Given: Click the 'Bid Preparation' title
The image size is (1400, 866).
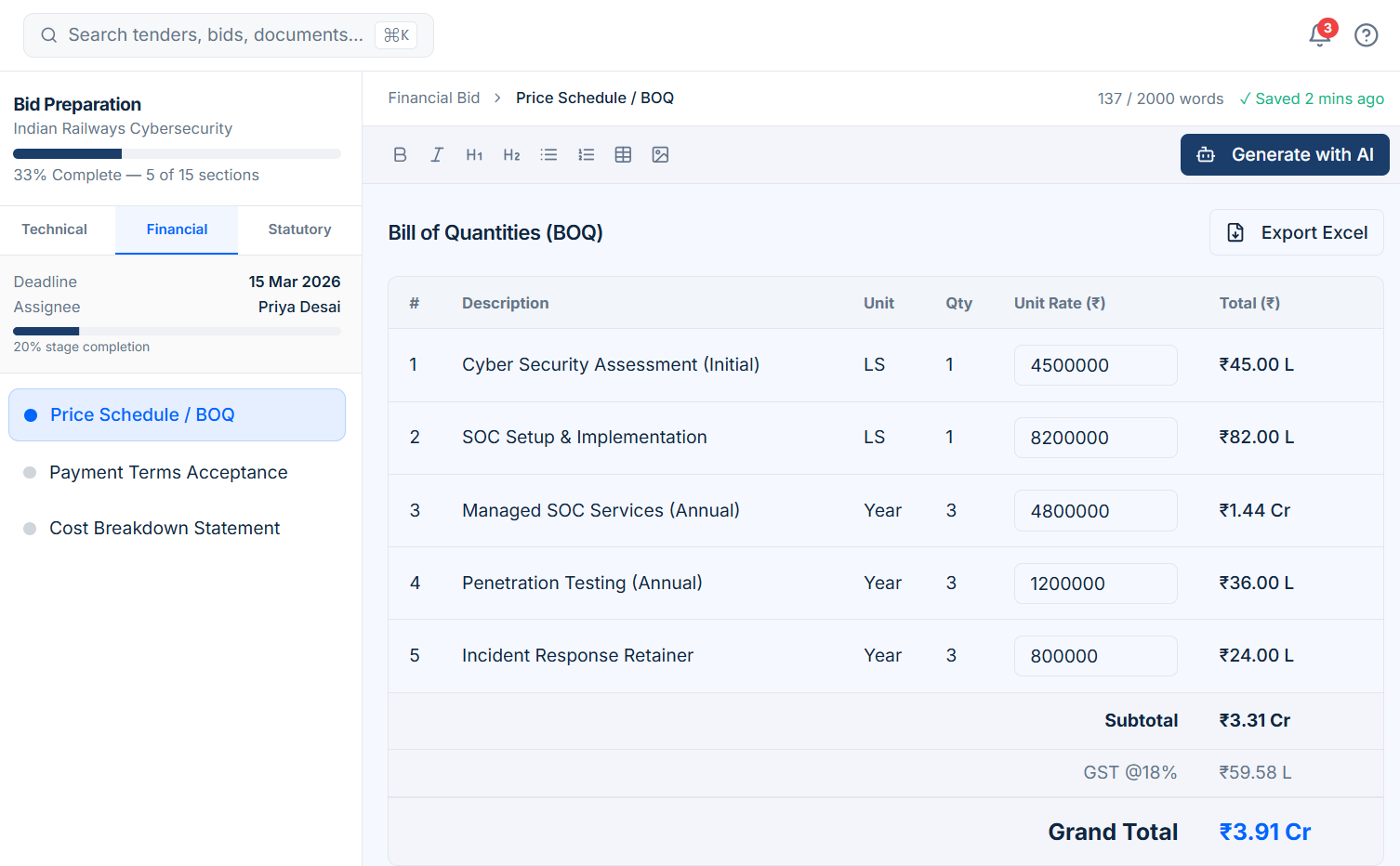Looking at the screenshot, I should click(77, 104).
